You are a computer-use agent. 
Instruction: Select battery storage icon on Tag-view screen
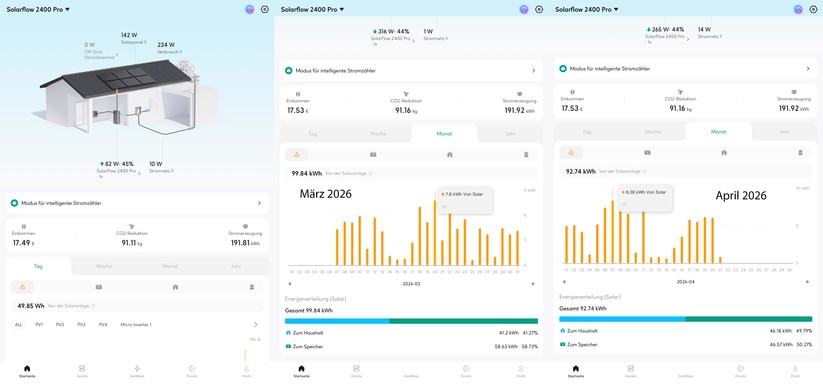[x=99, y=287]
